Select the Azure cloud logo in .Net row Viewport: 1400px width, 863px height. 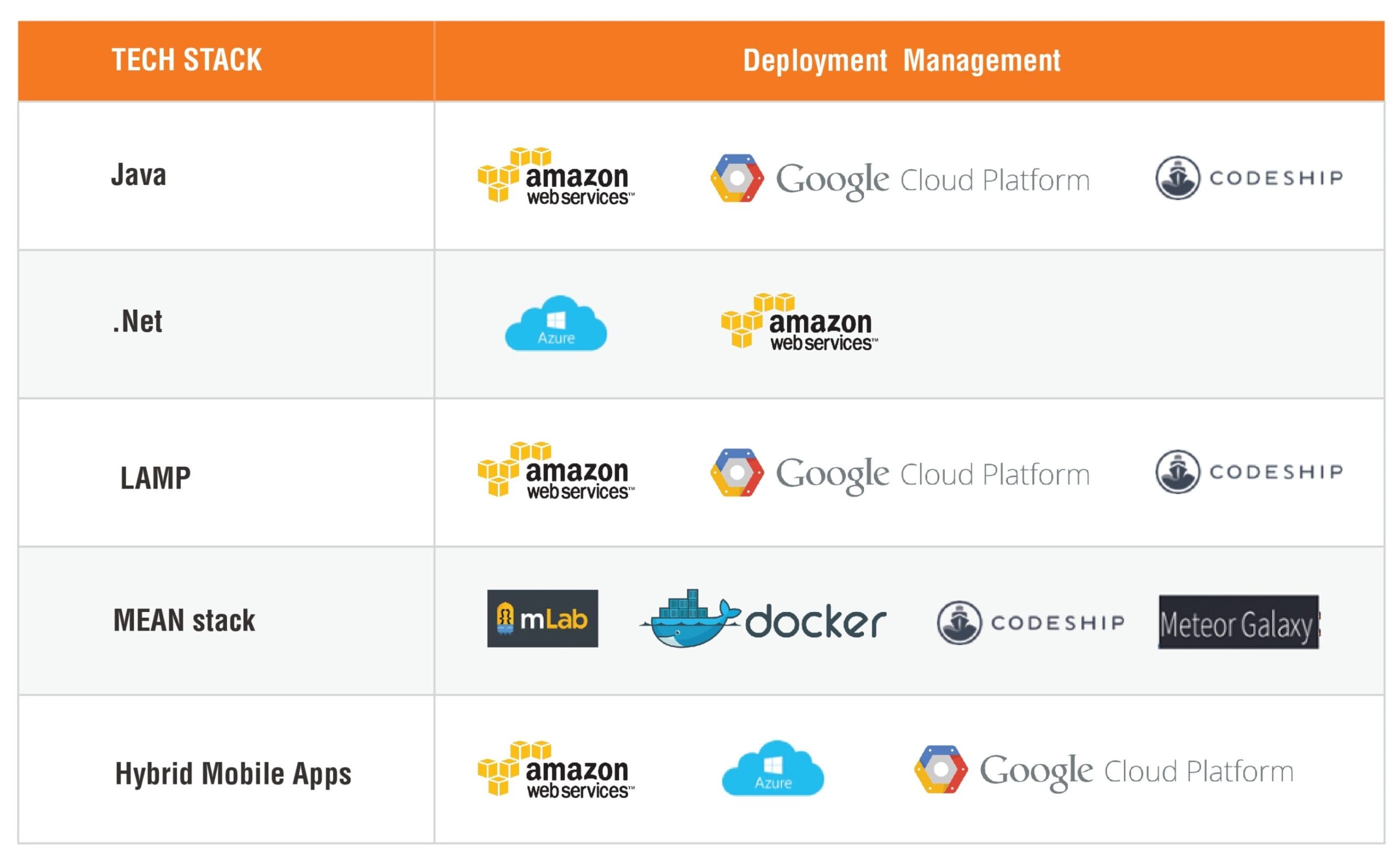click(x=556, y=323)
